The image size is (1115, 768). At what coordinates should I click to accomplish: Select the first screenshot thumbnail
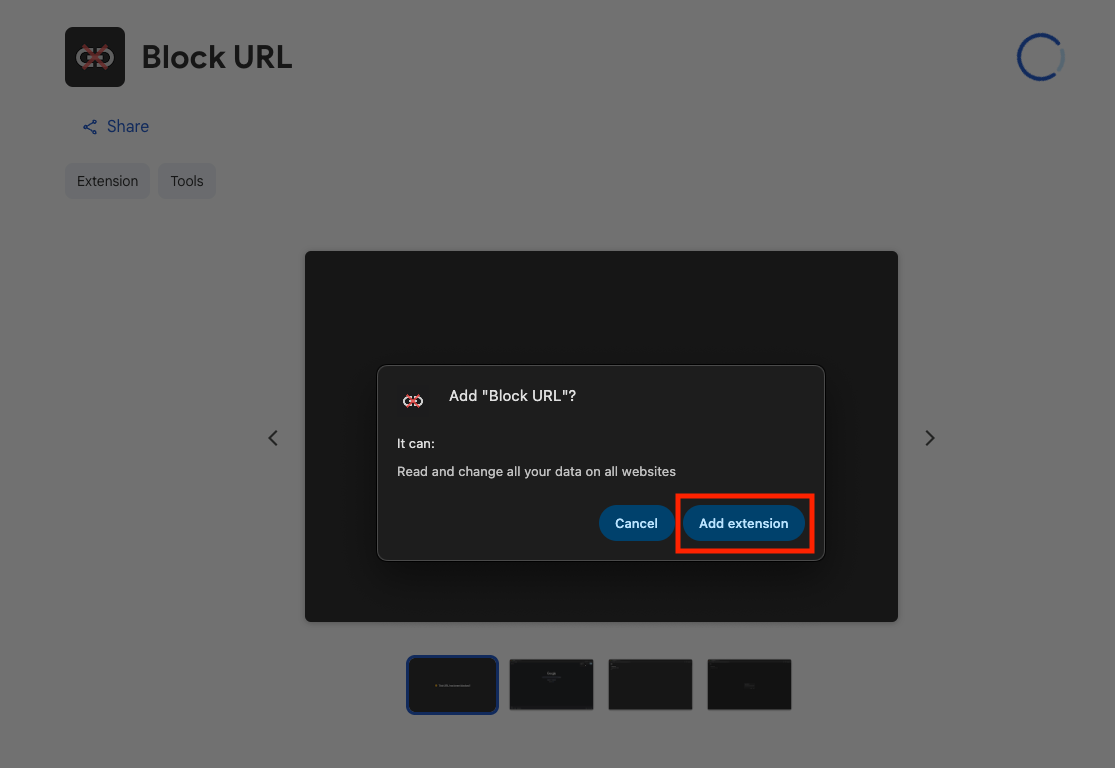(x=452, y=685)
